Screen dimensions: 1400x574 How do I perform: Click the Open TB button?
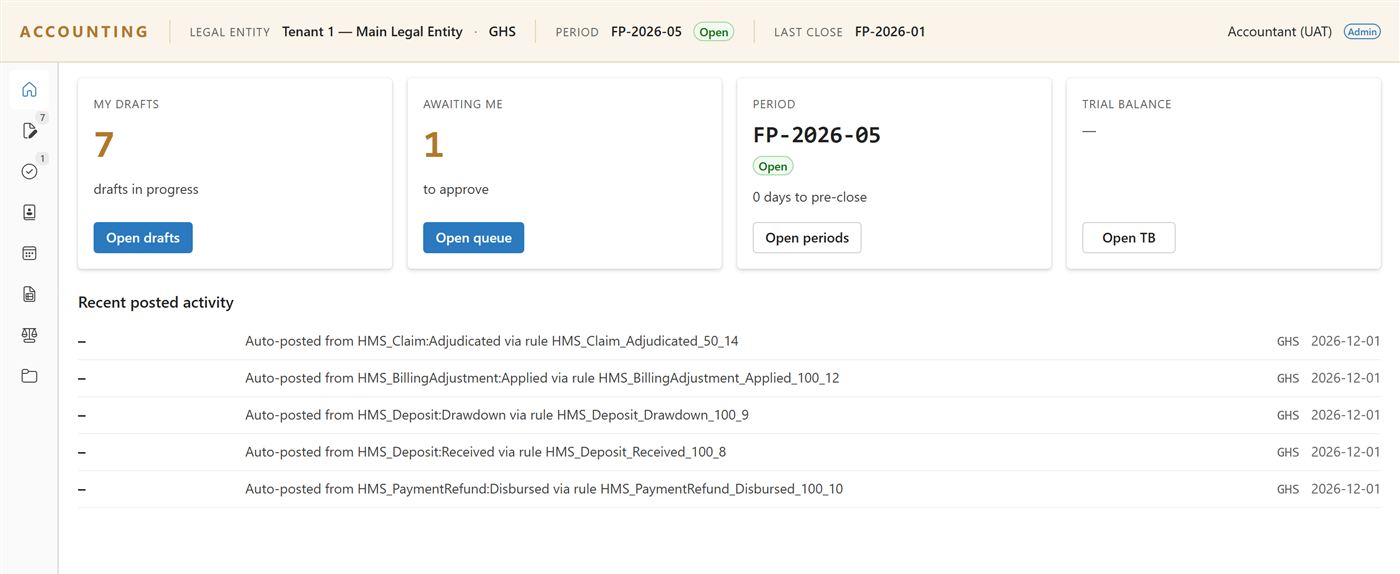click(1128, 238)
